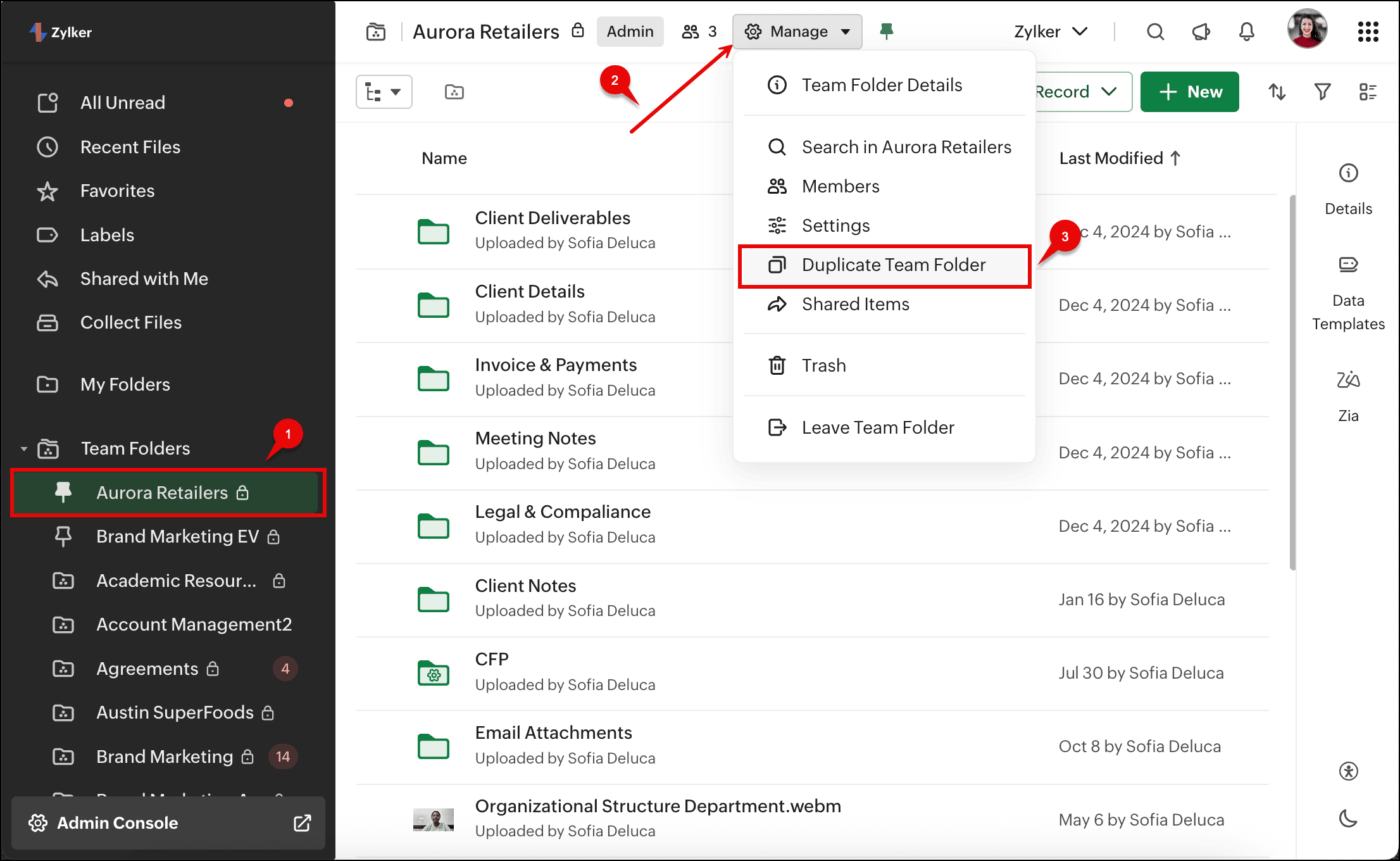Toggle pin on Brand Marketing EV folder

click(x=63, y=536)
